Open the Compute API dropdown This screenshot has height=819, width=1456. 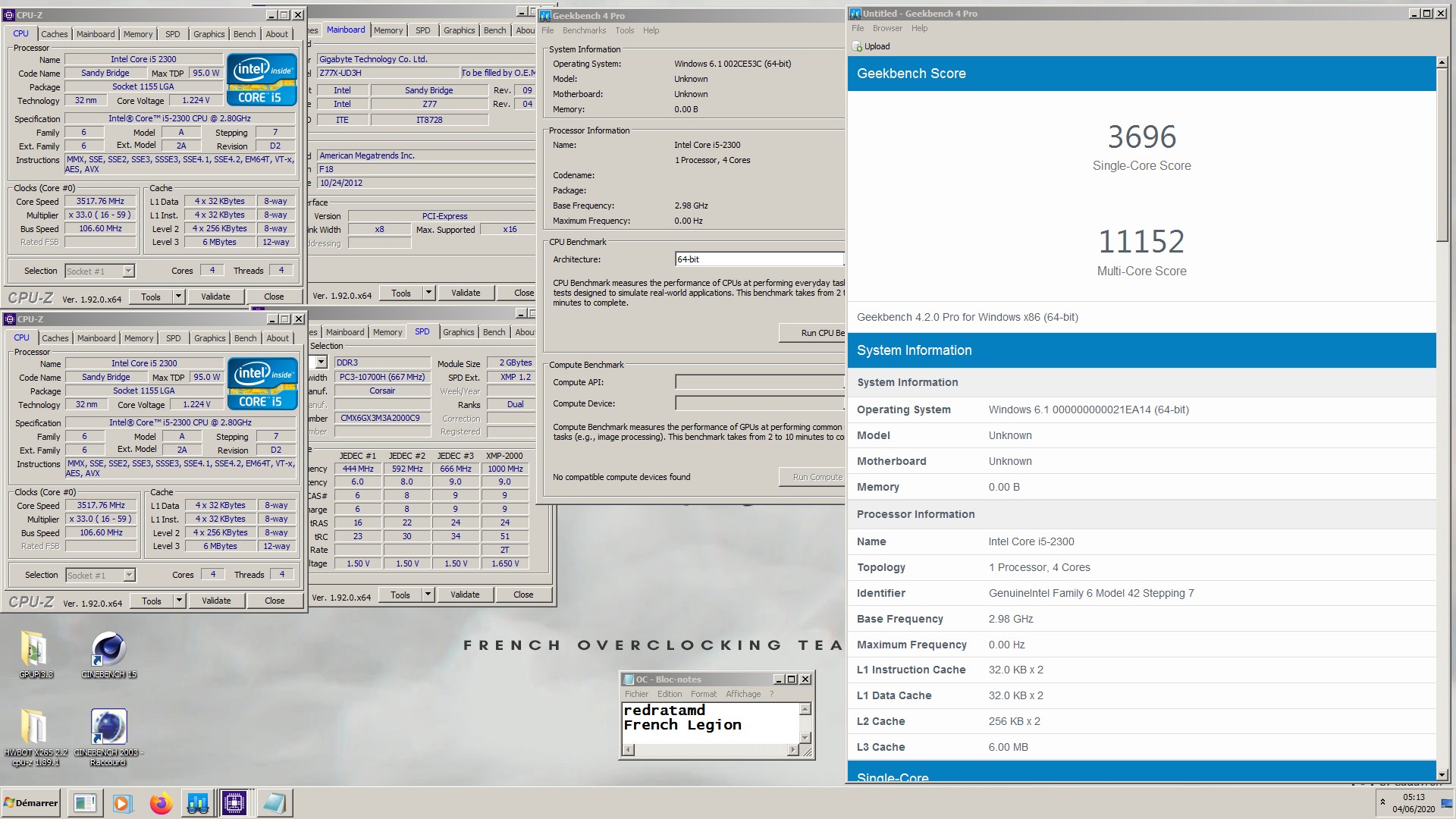tap(759, 382)
